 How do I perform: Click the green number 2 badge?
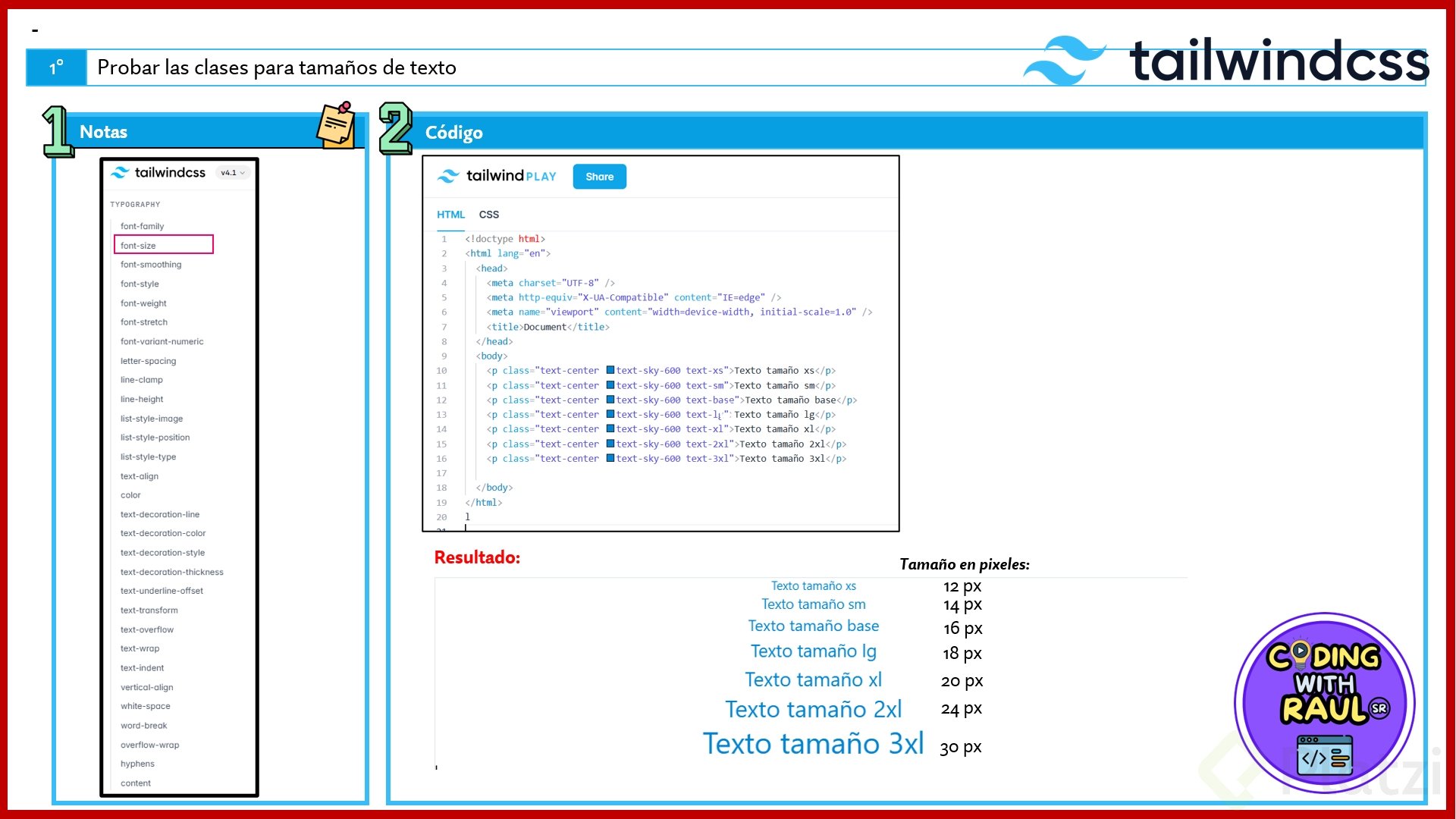395,128
